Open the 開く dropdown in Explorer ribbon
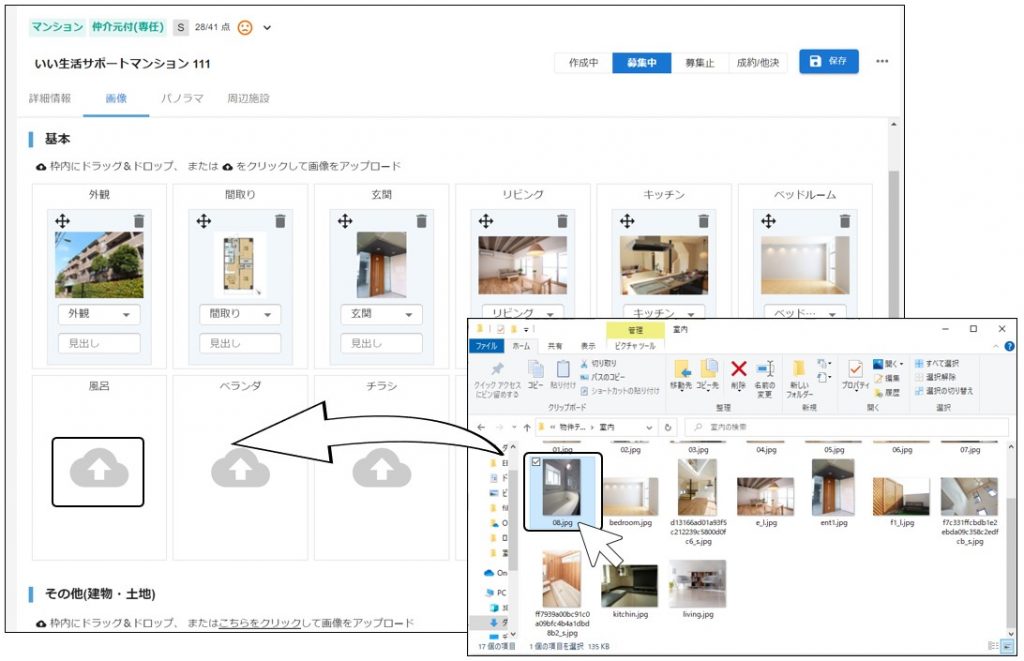1024x661 pixels. (889, 364)
